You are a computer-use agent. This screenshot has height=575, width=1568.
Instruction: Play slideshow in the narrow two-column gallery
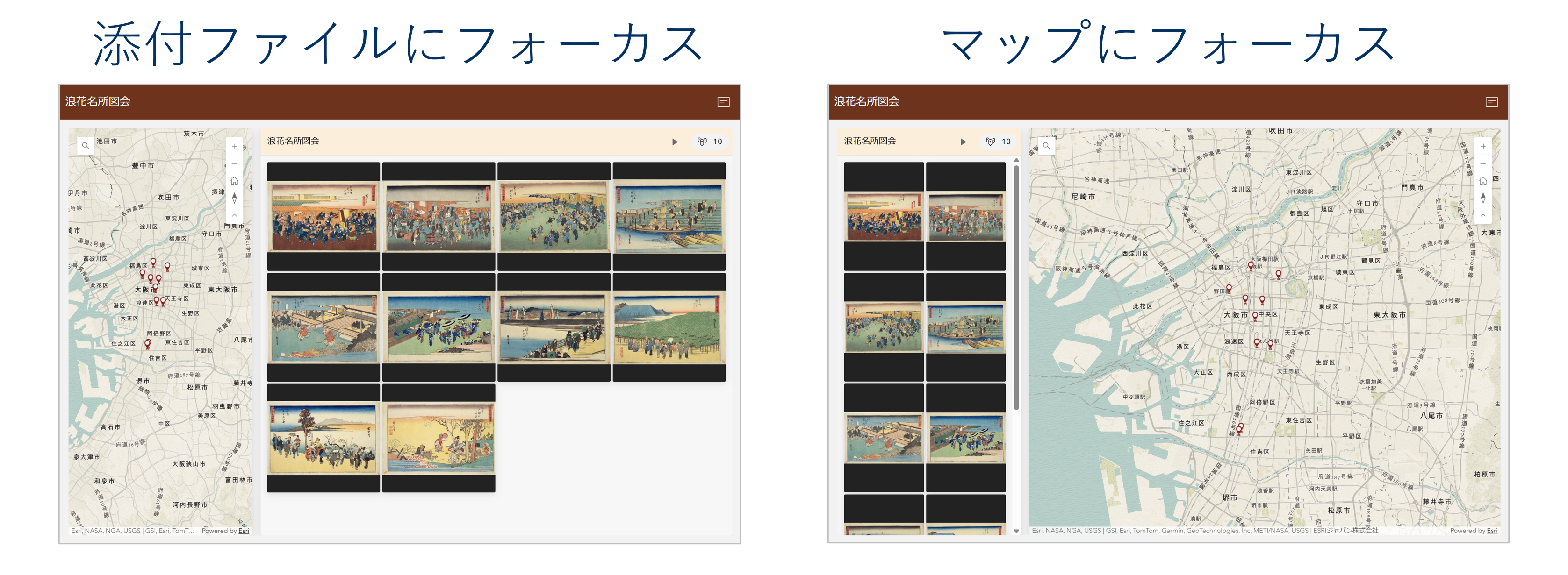coord(963,142)
